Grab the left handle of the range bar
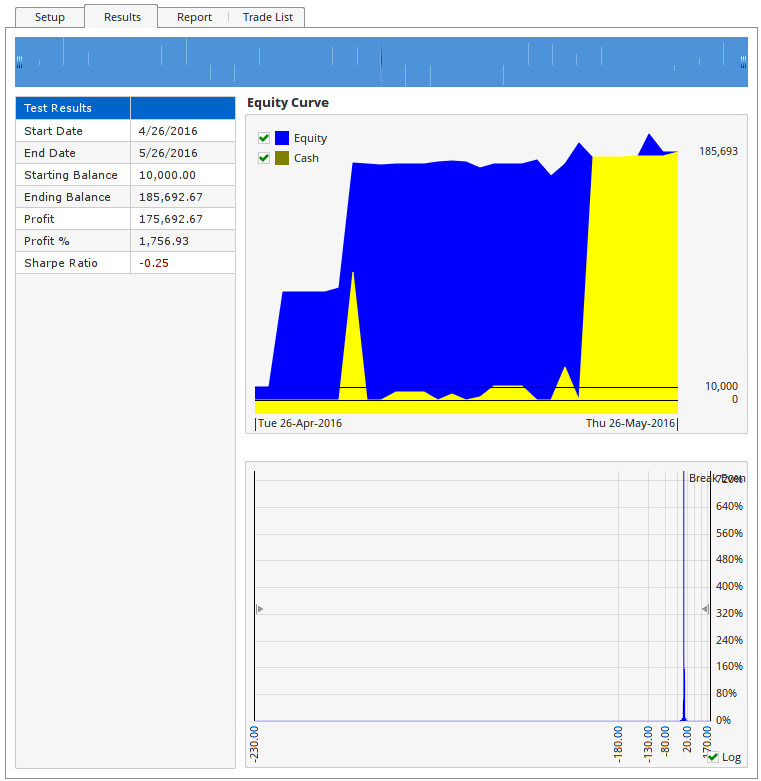Viewport: 761px width, 781px height. pos(19,62)
